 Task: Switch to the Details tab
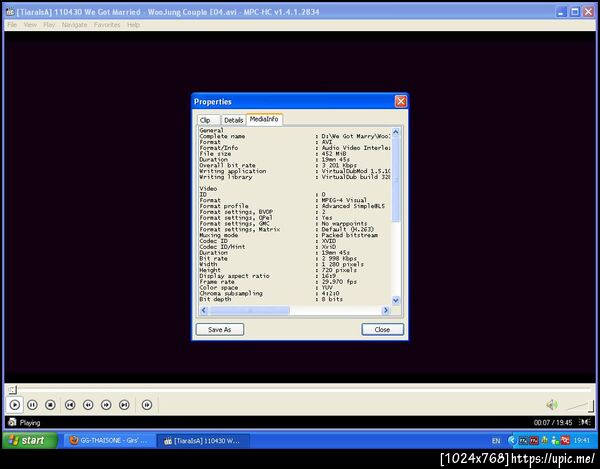233,120
